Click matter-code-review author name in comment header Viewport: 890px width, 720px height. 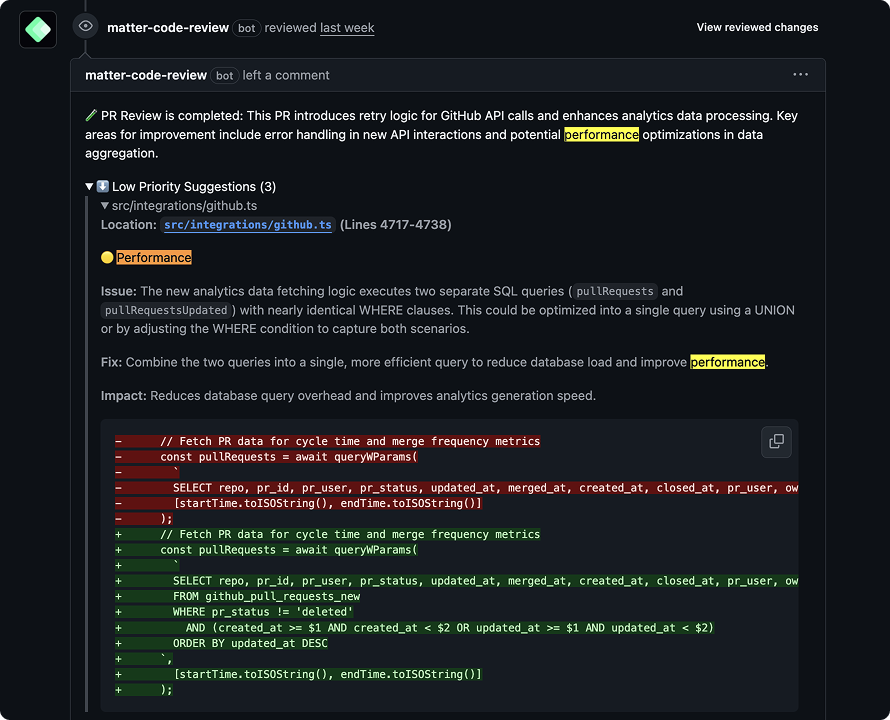coord(146,75)
